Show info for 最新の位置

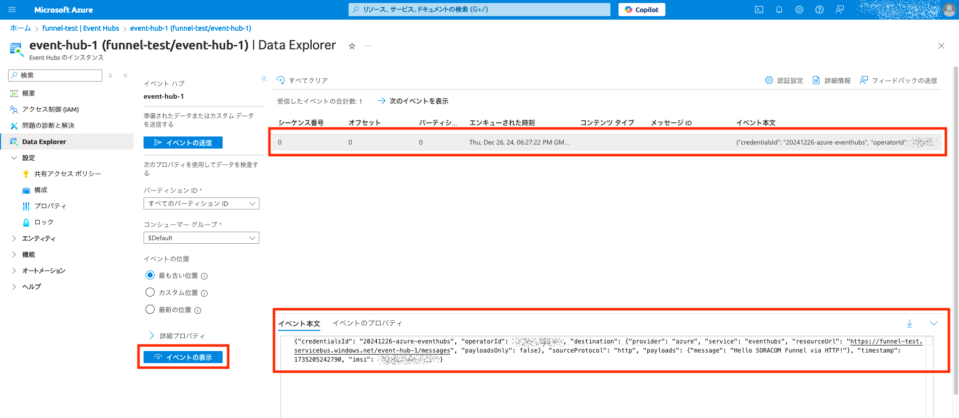click(x=199, y=310)
